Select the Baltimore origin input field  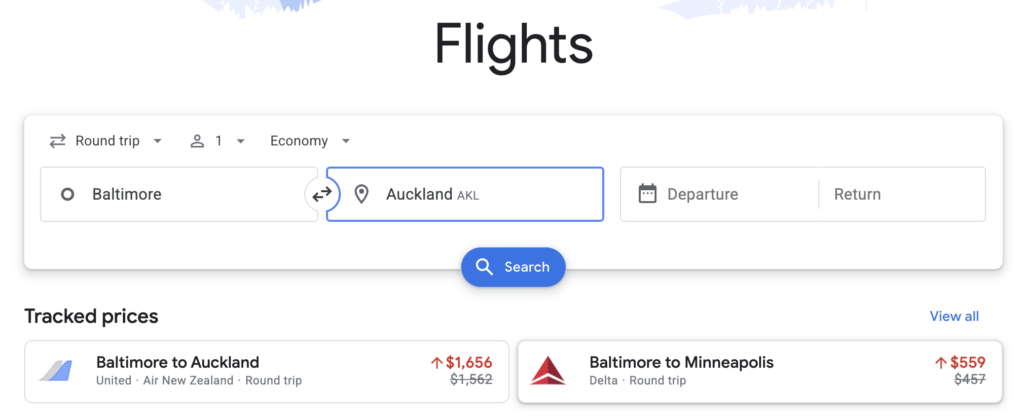(179, 194)
